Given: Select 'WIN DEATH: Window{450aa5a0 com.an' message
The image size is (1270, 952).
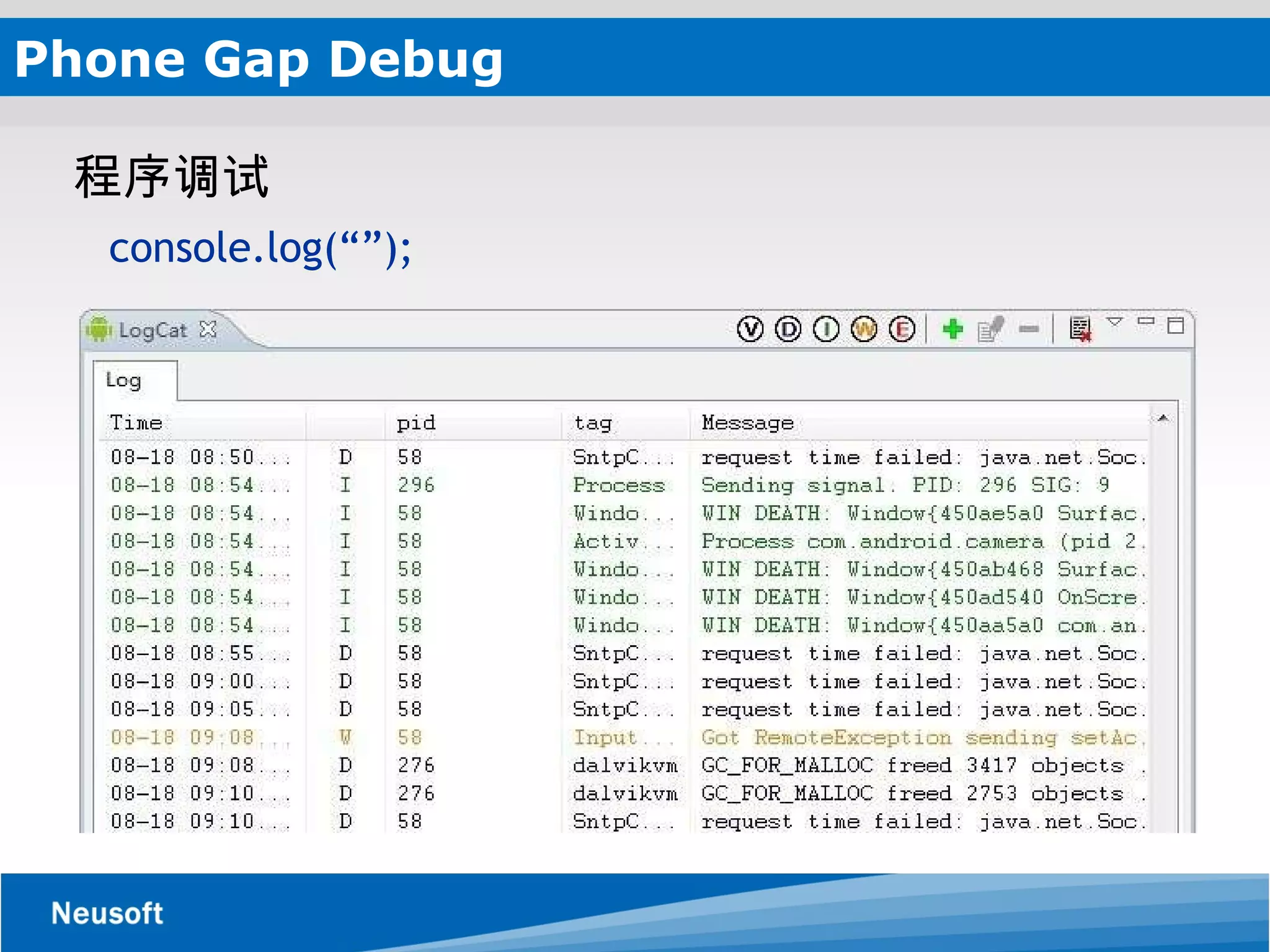Looking at the screenshot, I should [x=924, y=625].
